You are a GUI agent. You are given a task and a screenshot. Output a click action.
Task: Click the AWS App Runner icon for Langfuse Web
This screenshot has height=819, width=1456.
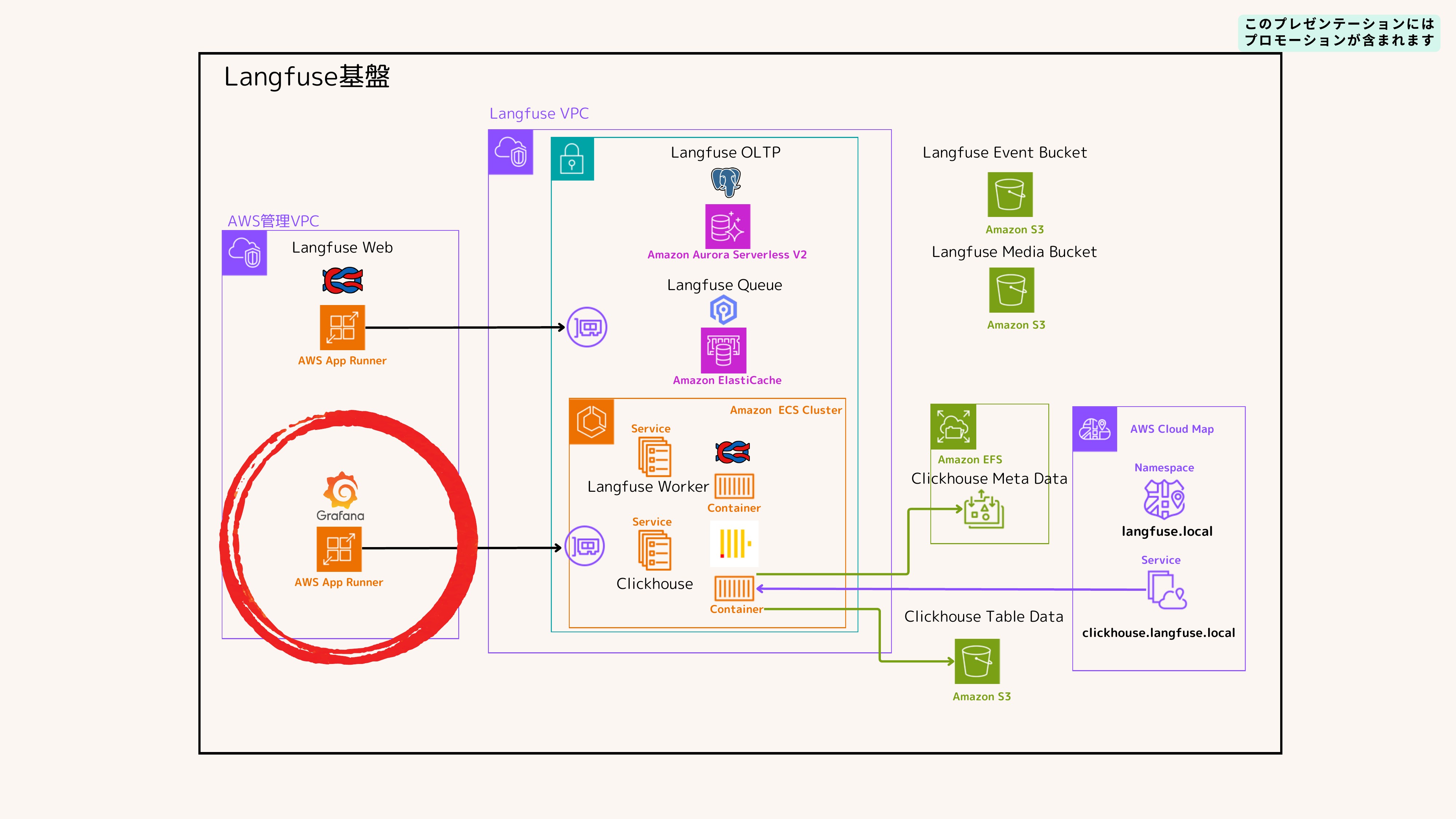[343, 328]
